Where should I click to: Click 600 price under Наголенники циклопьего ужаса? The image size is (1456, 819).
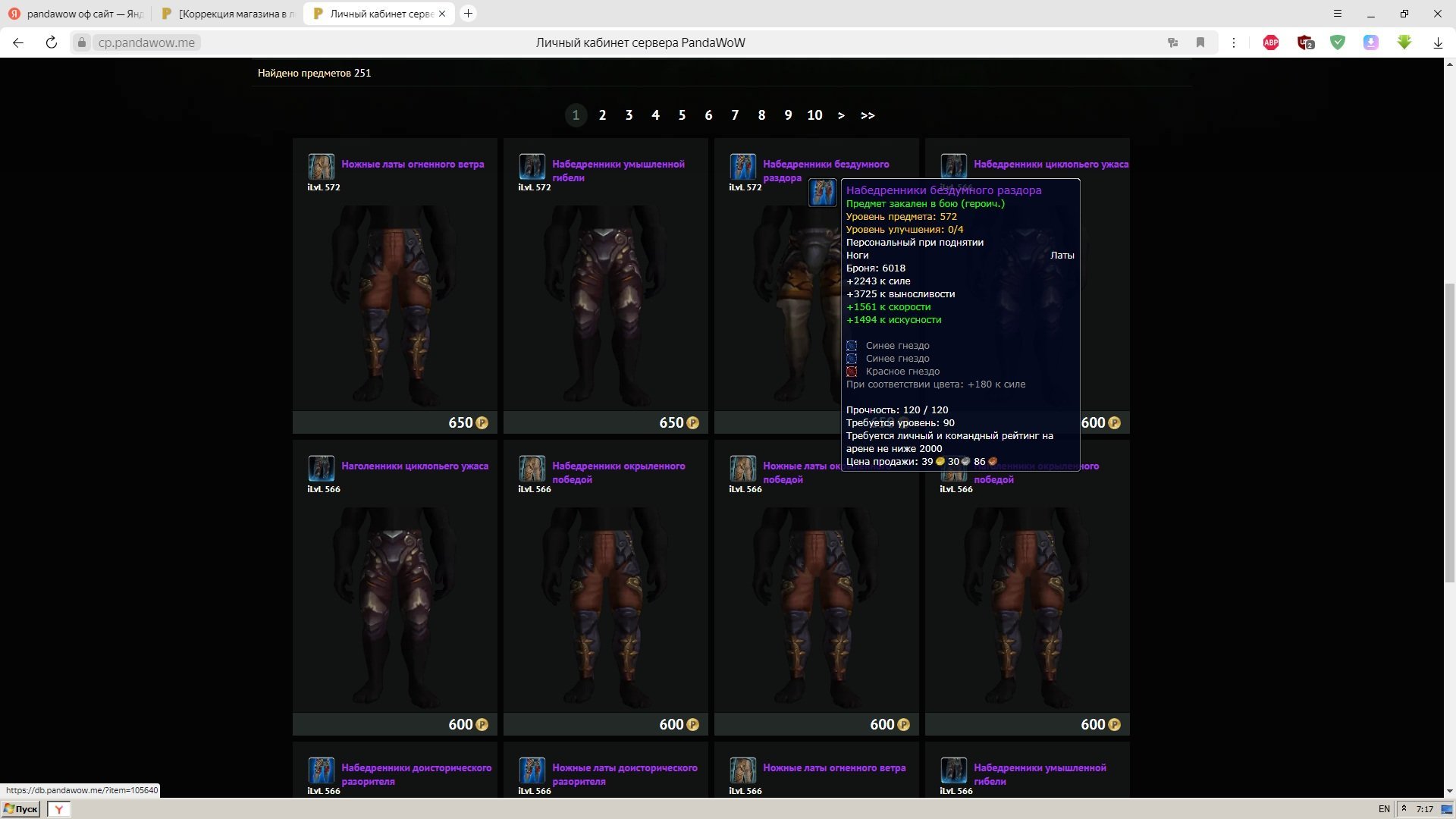pos(468,724)
